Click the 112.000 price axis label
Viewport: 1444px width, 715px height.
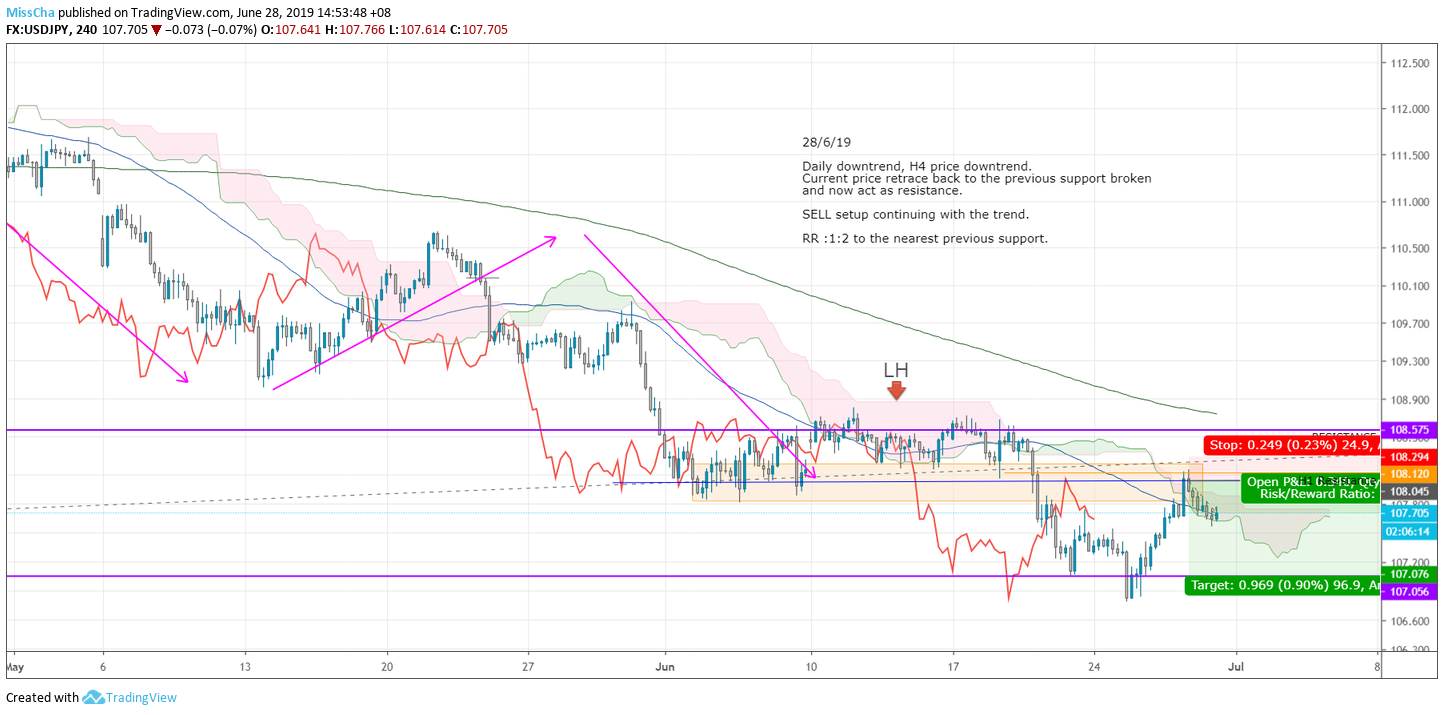(1408, 109)
